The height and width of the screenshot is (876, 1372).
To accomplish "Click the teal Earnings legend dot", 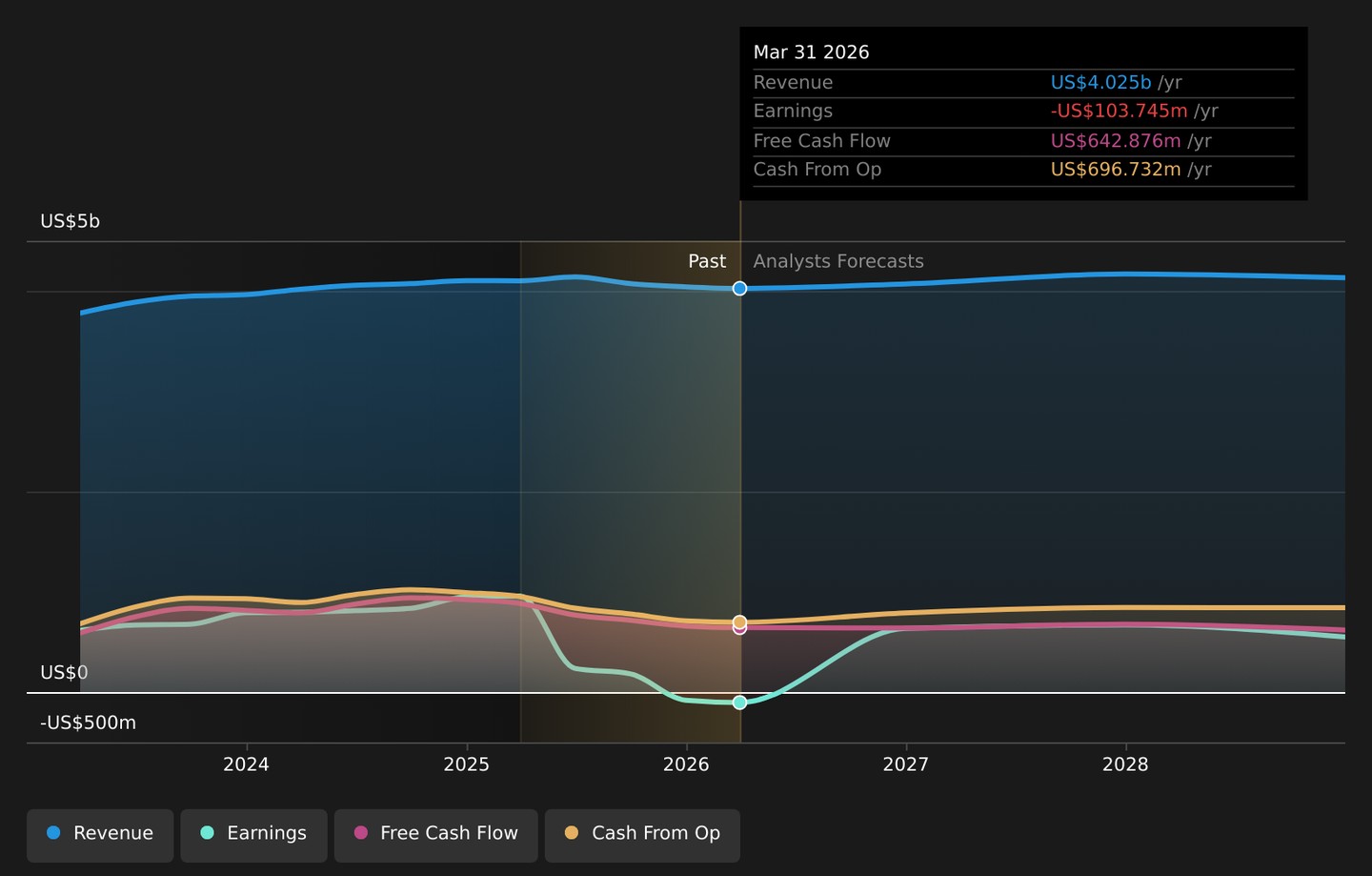I will (207, 833).
